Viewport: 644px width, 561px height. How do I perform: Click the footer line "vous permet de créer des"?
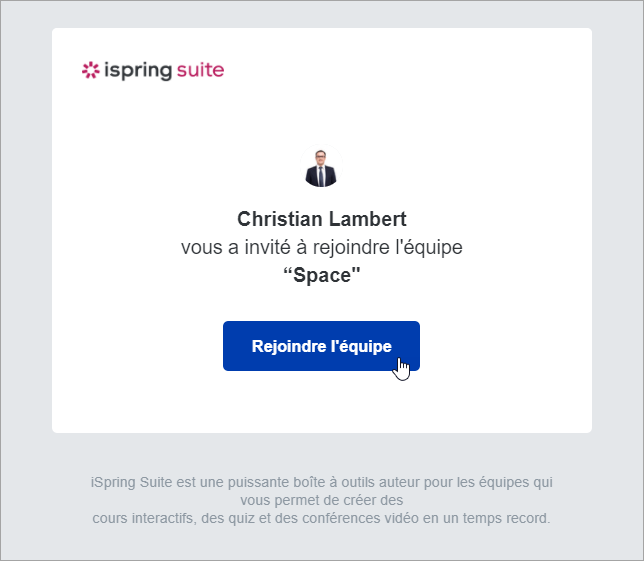pos(322,500)
